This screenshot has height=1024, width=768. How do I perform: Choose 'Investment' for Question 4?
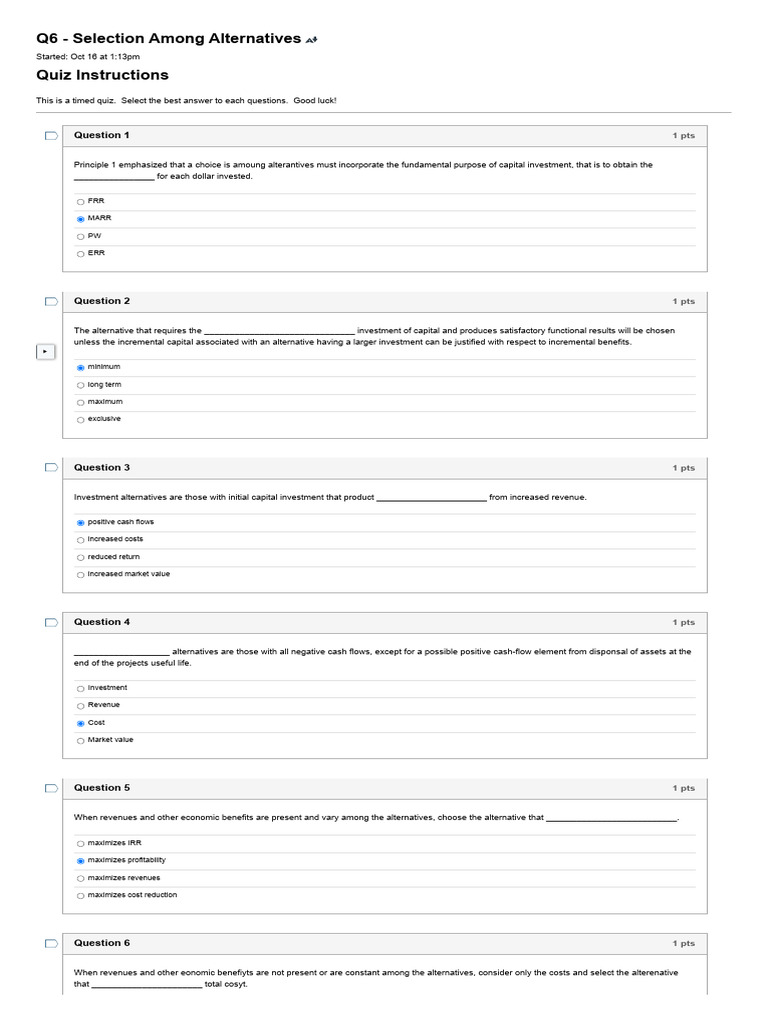(x=81, y=689)
